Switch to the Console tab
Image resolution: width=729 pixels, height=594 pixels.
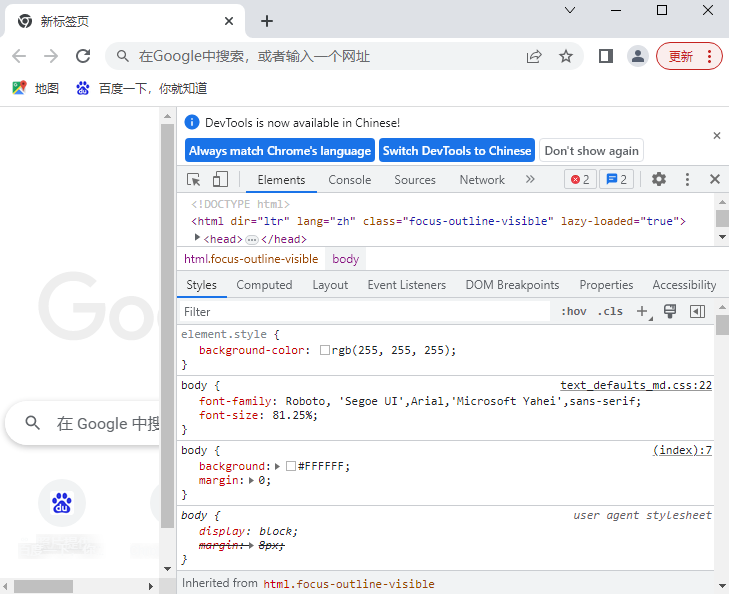coord(350,180)
